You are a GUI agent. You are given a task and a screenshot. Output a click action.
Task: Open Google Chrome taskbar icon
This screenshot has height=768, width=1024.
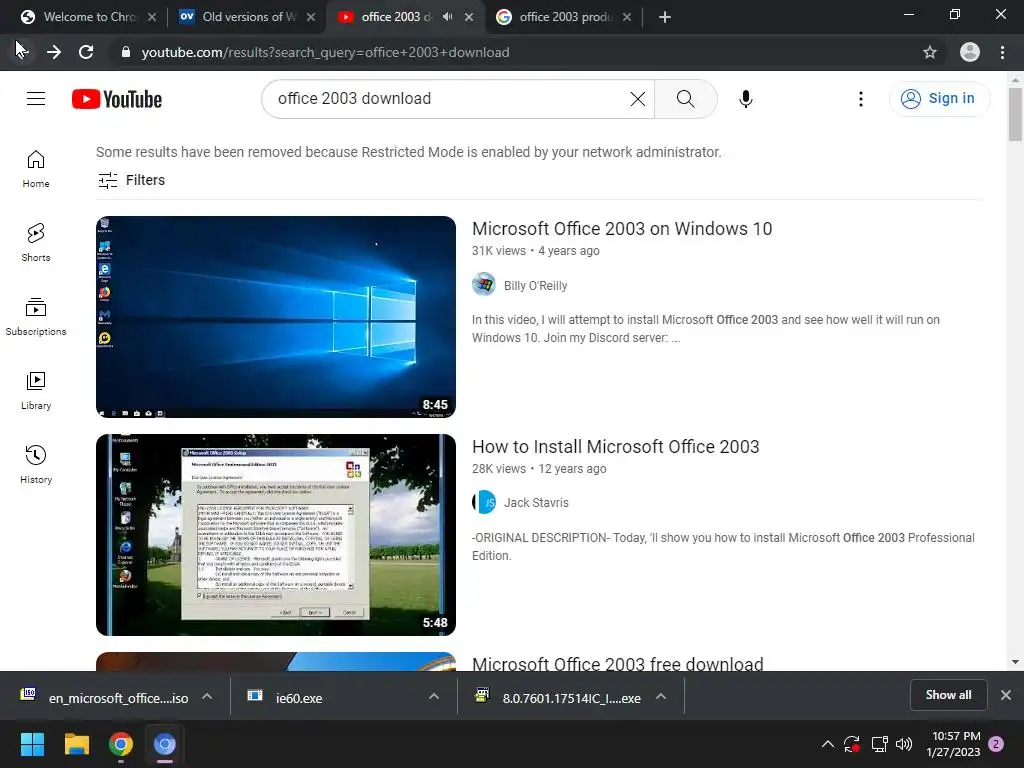(121, 744)
